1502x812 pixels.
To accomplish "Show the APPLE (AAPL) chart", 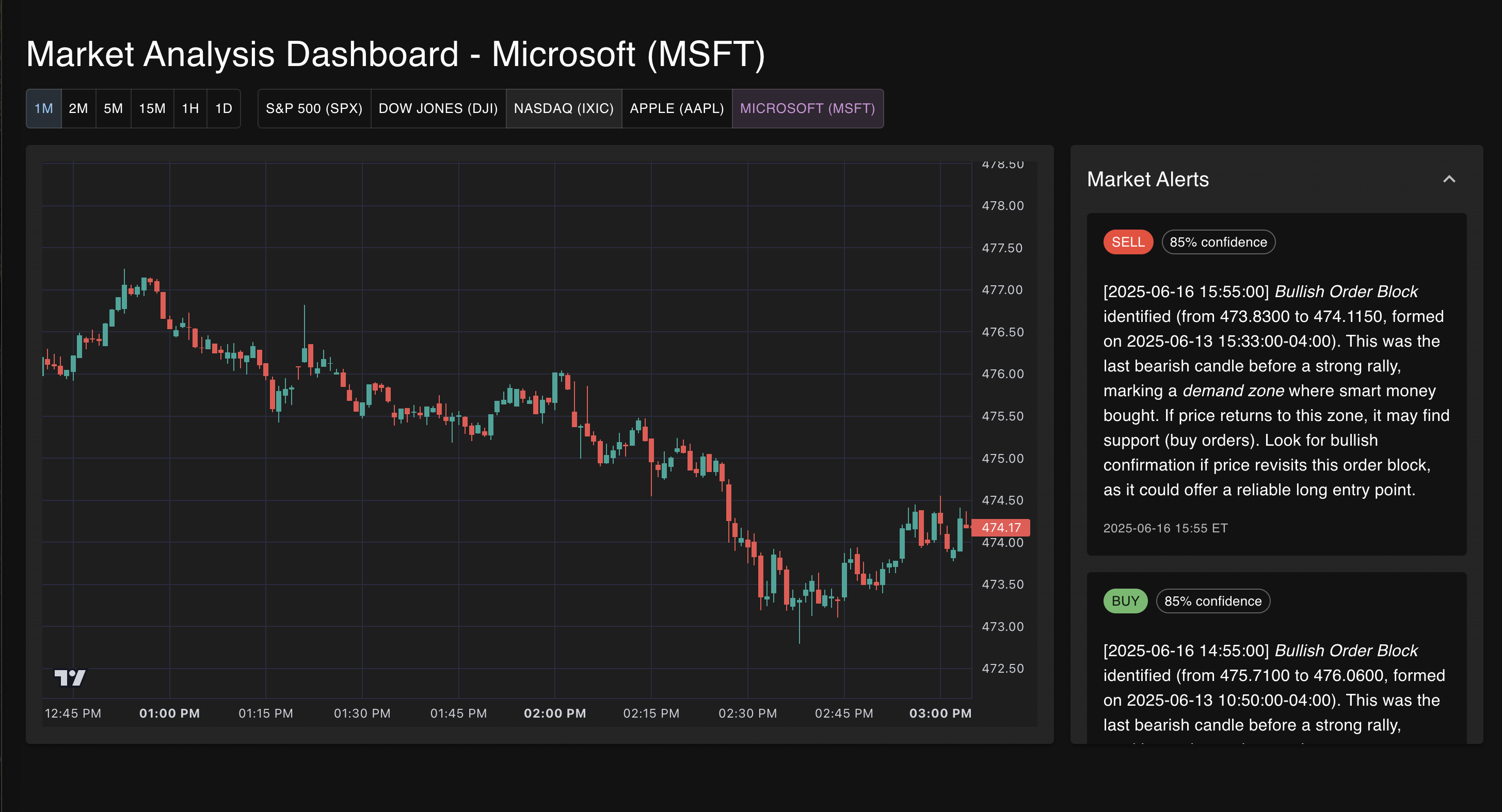I will coord(677,108).
